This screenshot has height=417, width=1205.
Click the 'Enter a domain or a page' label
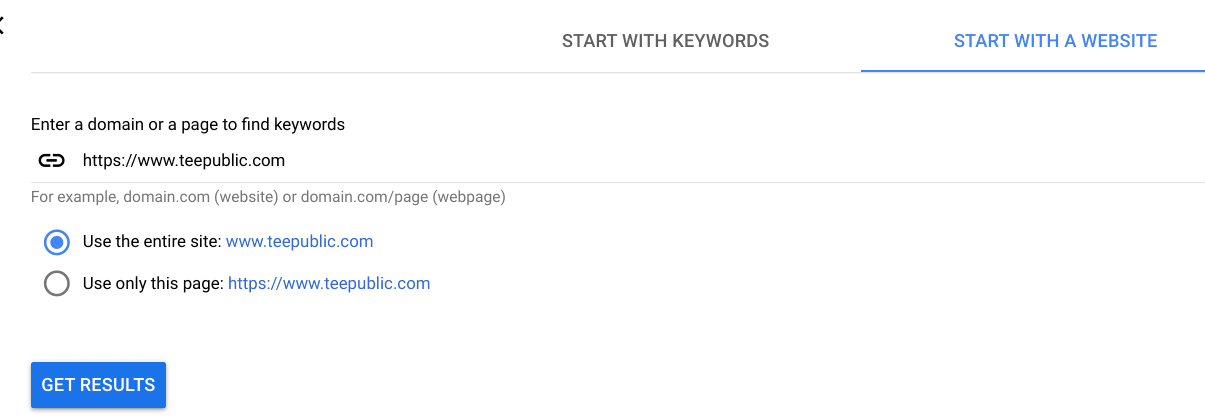(x=188, y=125)
